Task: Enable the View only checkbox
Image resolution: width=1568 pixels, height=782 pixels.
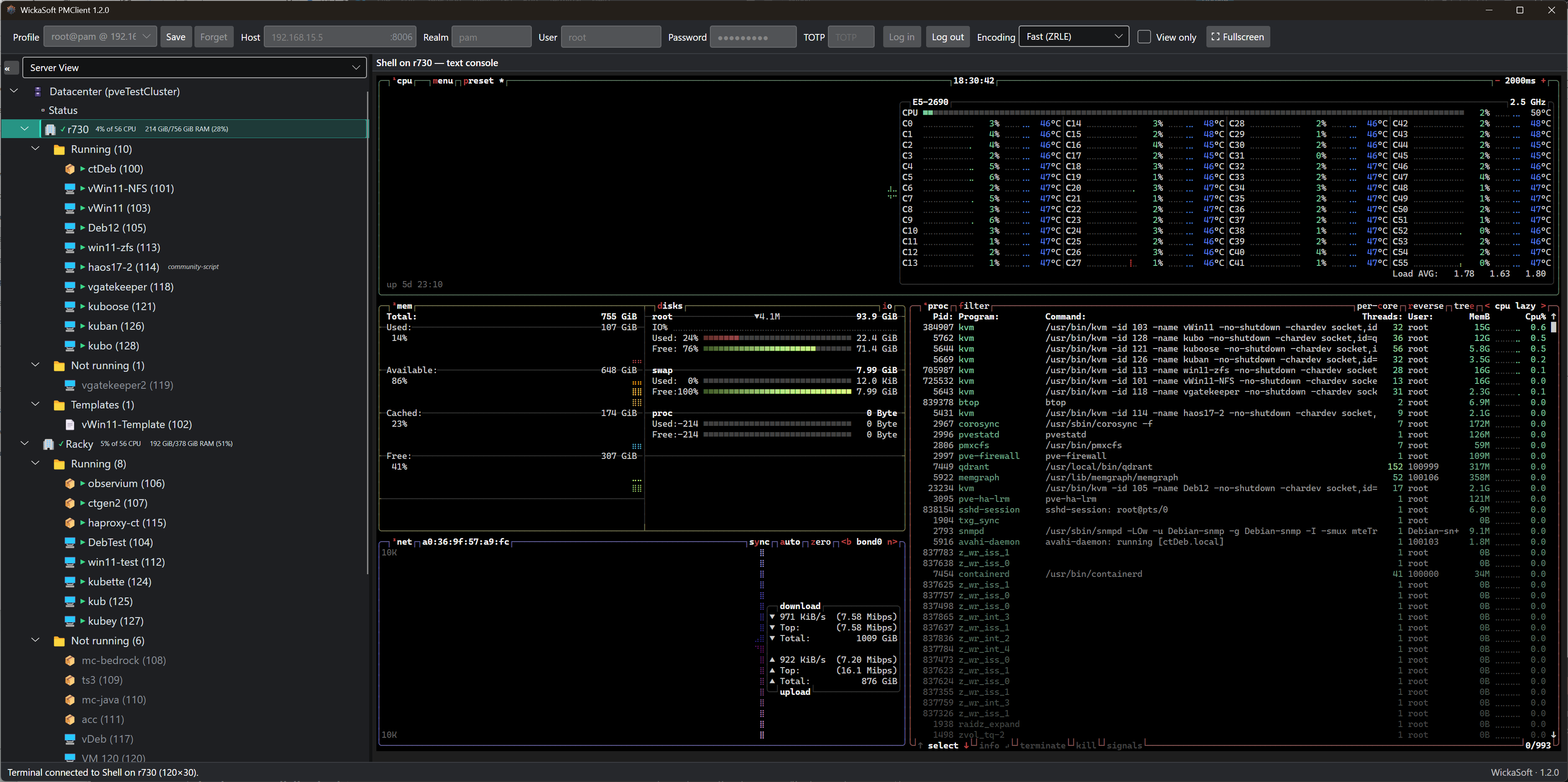Action: pyautogui.click(x=1144, y=37)
